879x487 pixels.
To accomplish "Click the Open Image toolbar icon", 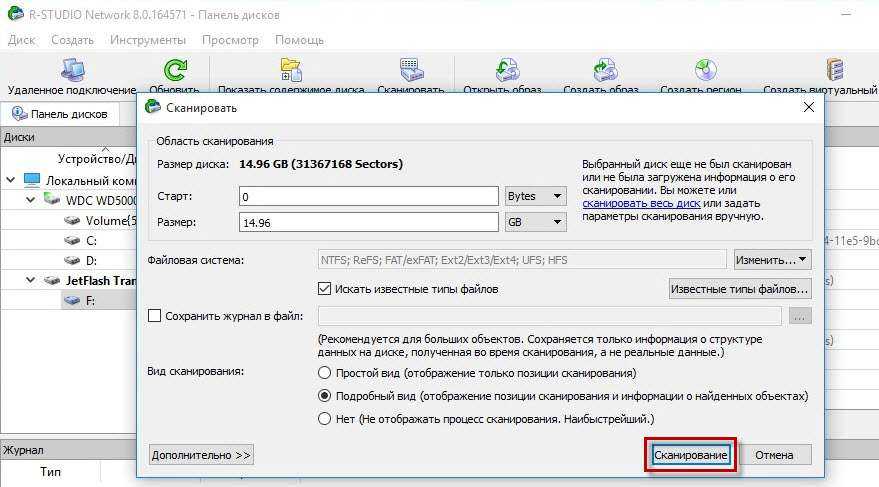I will 508,72.
